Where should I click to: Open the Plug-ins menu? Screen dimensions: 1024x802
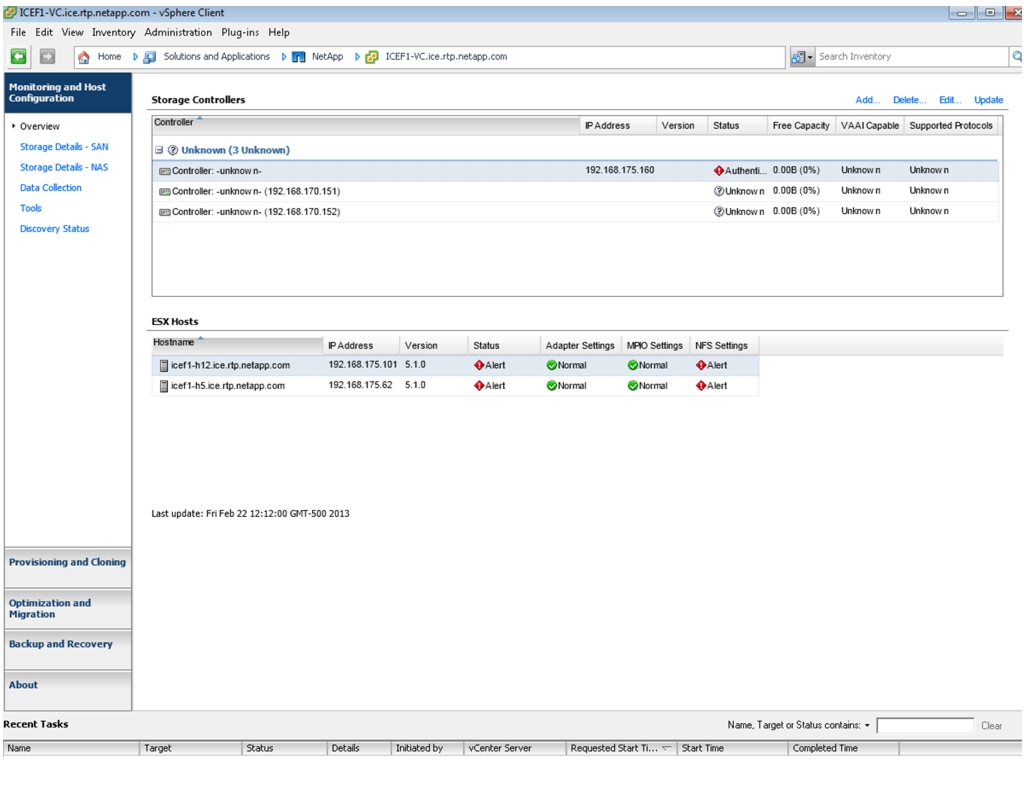point(240,33)
